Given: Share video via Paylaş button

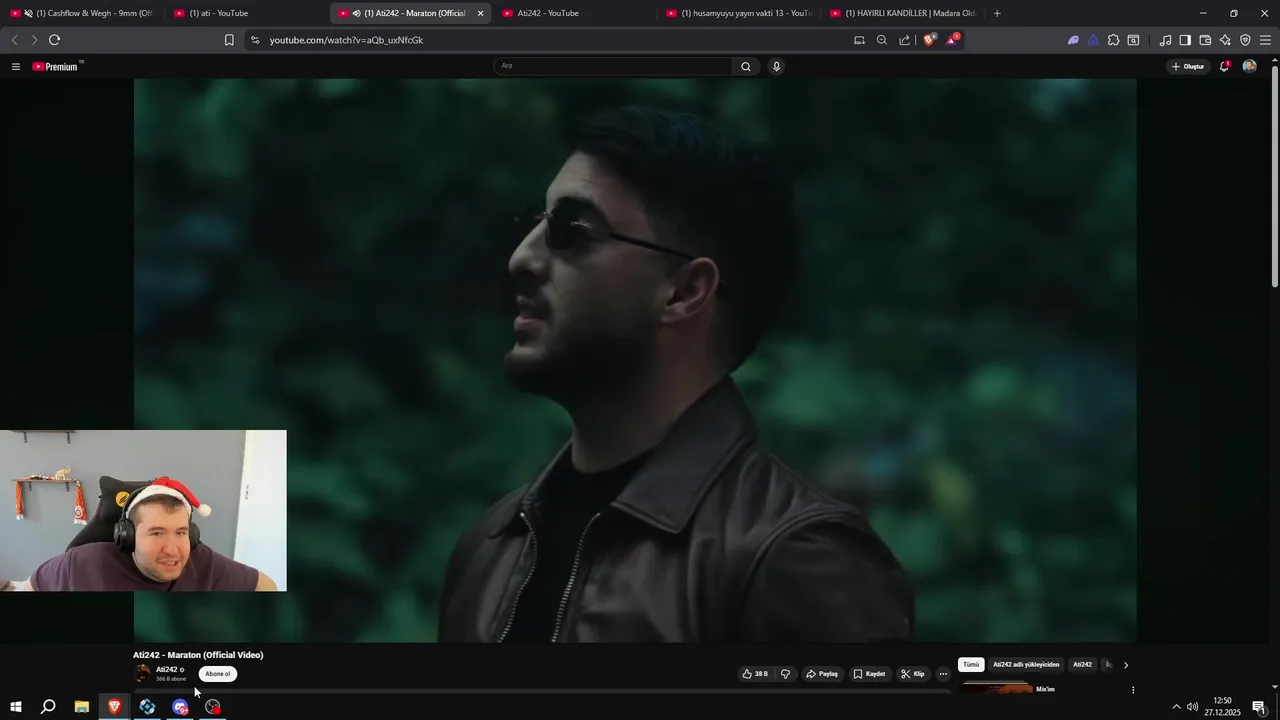Looking at the screenshot, I should (822, 674).
